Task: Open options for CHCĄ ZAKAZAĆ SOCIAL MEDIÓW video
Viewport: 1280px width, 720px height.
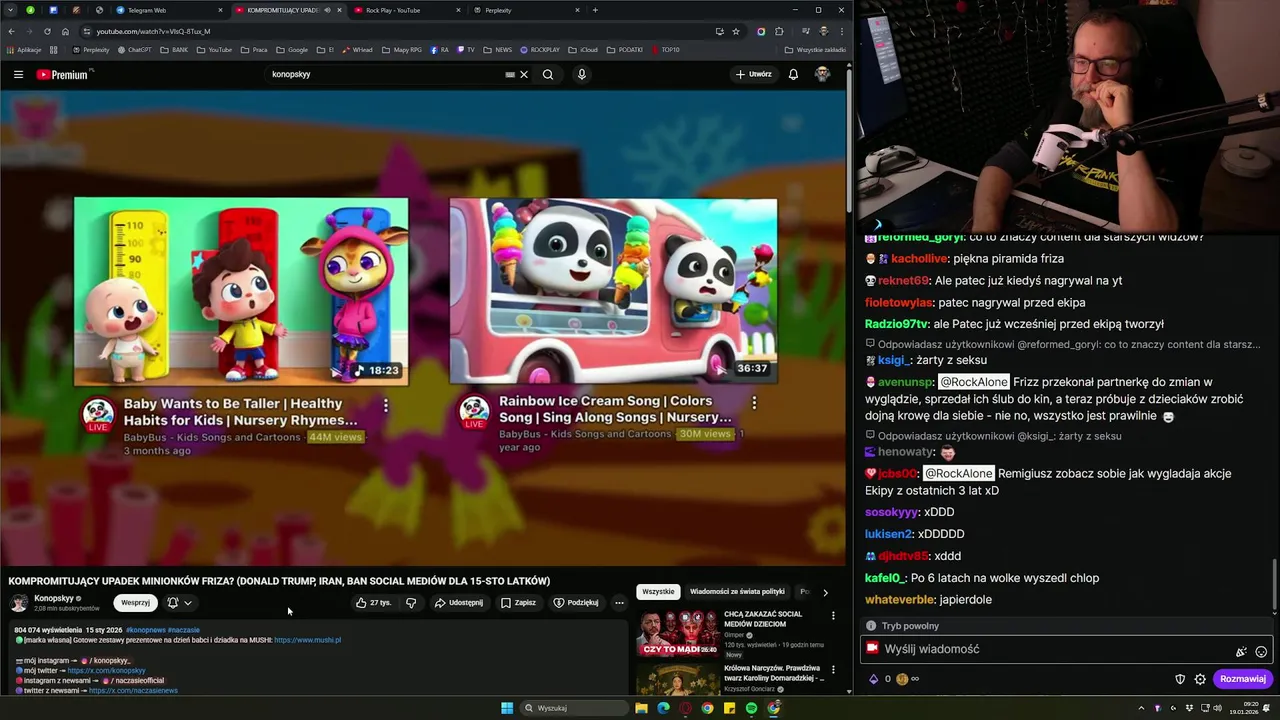Action: [x=833, y=616]
